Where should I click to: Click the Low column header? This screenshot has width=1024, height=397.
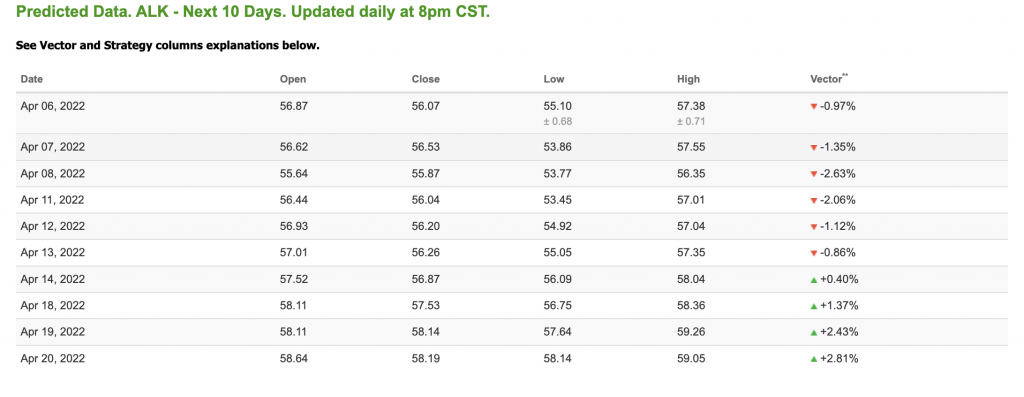coord(554,79)
